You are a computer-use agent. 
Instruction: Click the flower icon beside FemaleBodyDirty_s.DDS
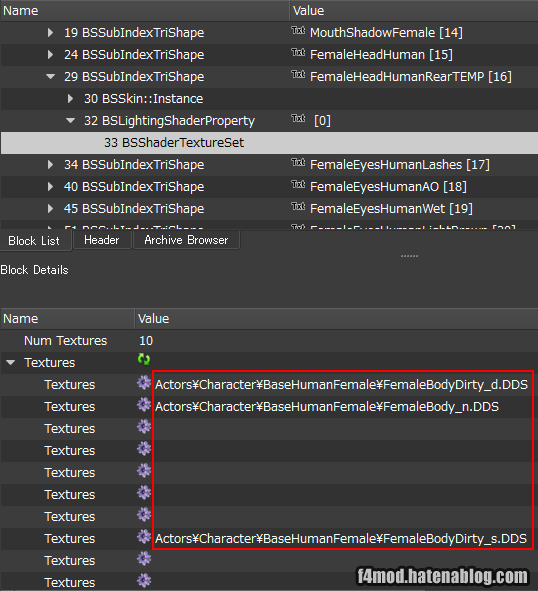coord(144,537)
